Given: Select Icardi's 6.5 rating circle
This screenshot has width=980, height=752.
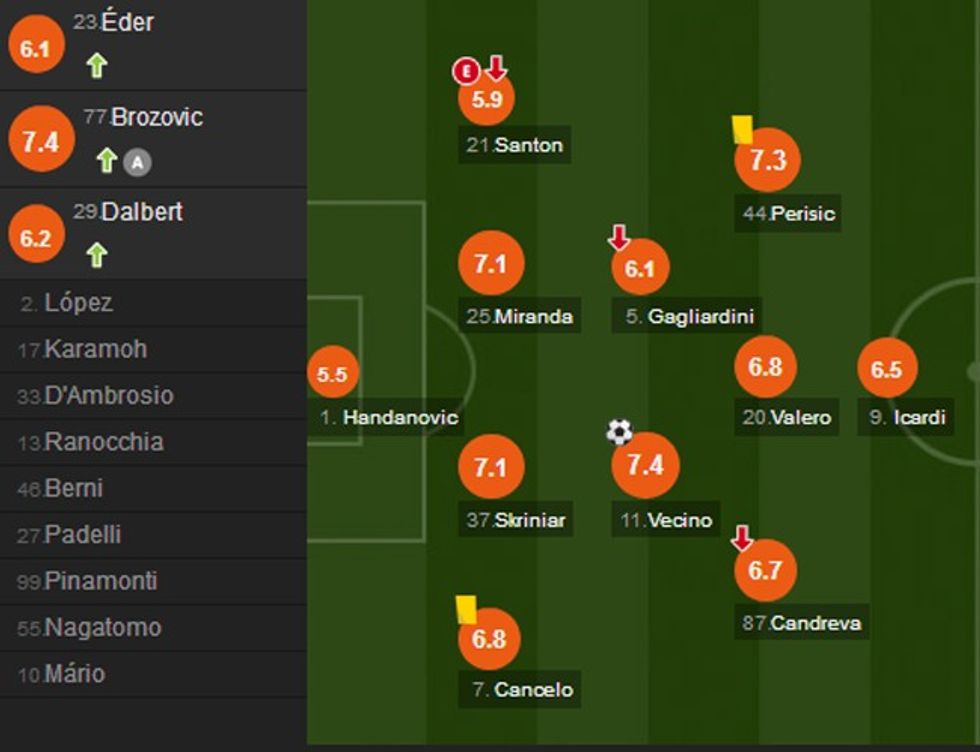Looking at the screenshot, I should pyautogui.click(x=886, y=369).
